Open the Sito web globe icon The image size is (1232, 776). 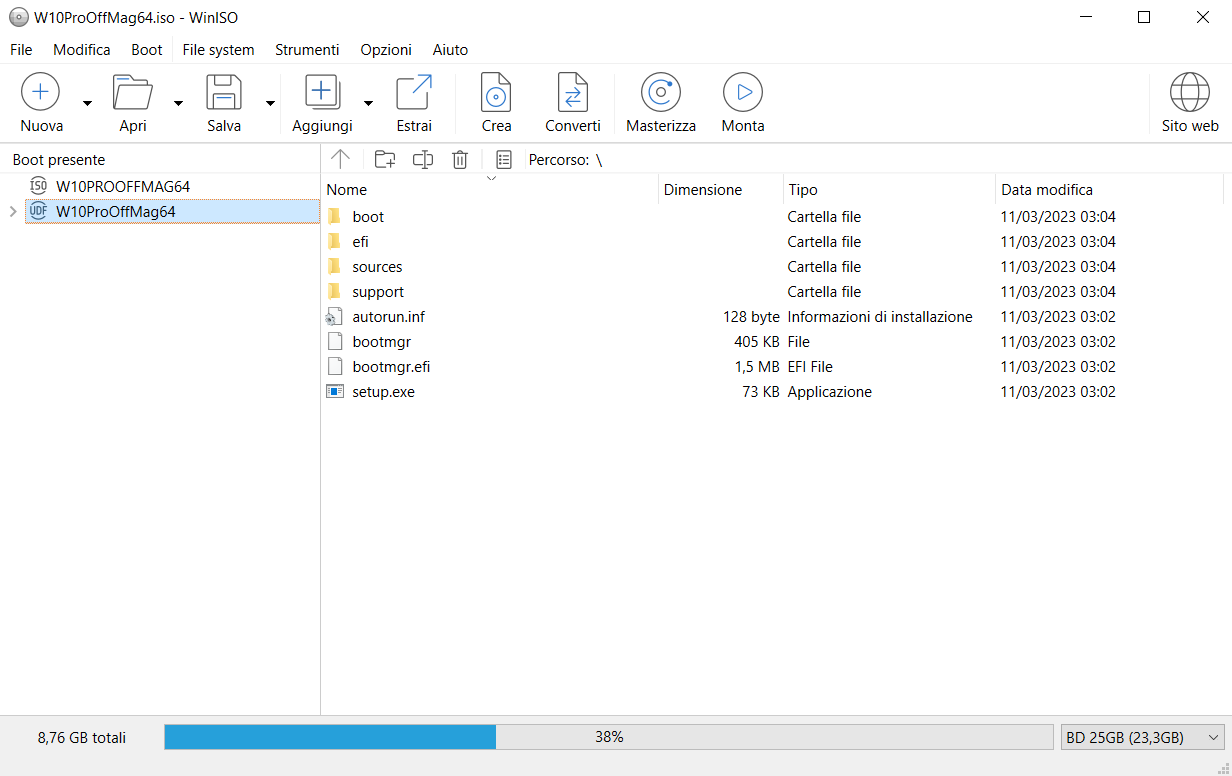point(1190,92)
